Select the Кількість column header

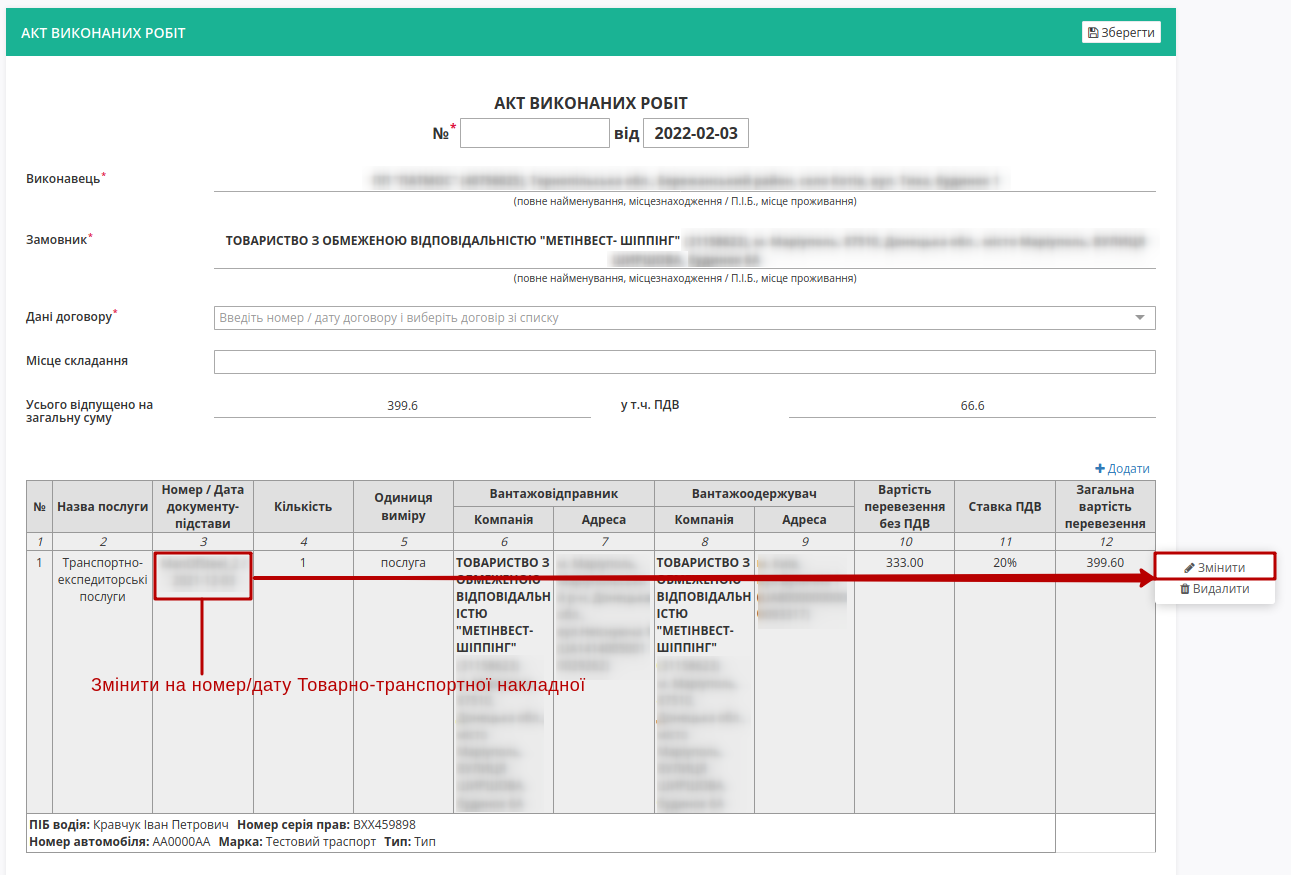[x=303, y=507]
